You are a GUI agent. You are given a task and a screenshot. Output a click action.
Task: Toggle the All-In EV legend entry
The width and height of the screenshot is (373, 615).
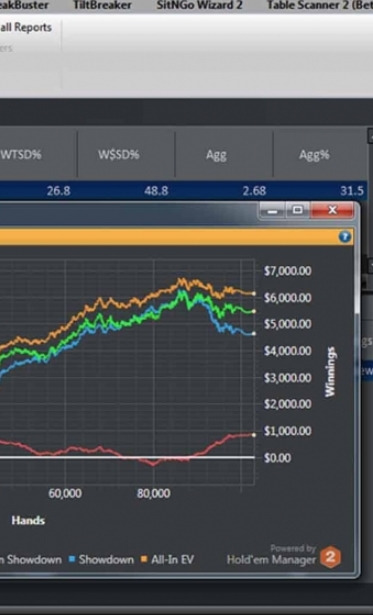coord(167,559)
